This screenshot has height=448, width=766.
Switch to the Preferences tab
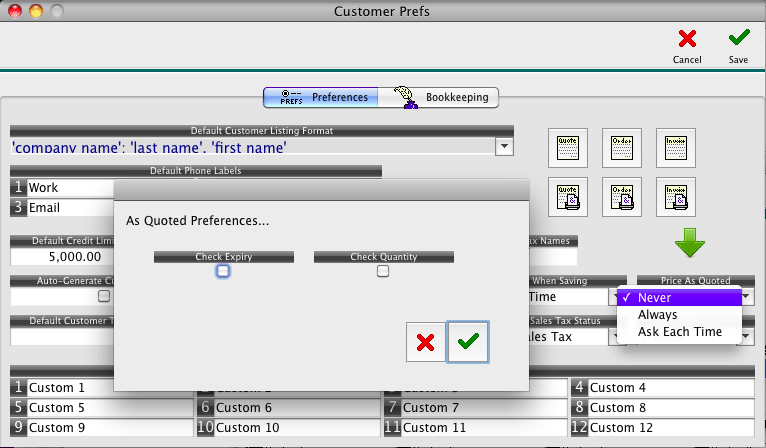(321, 97)
